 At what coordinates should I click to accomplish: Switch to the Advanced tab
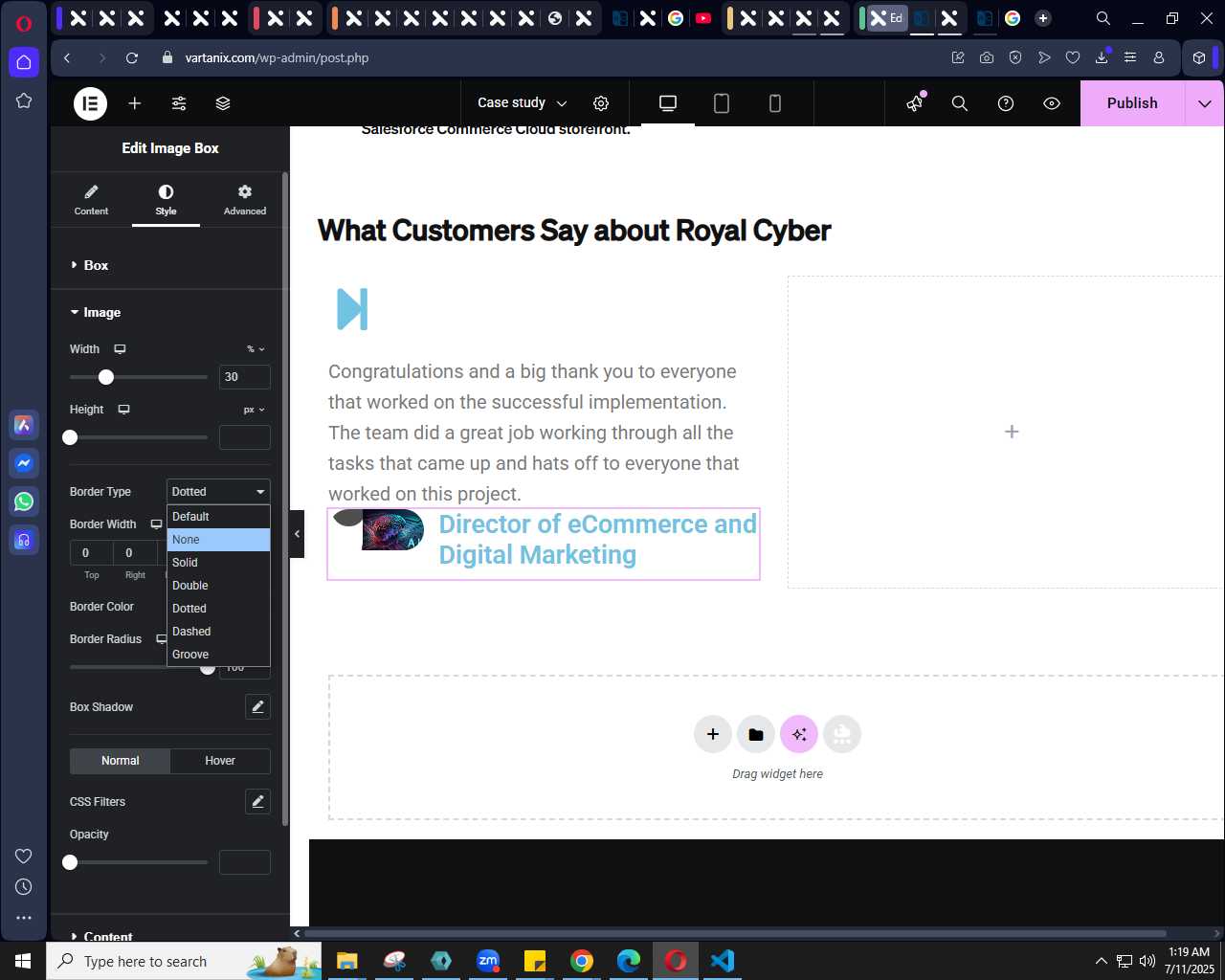[x=245, y=200]
